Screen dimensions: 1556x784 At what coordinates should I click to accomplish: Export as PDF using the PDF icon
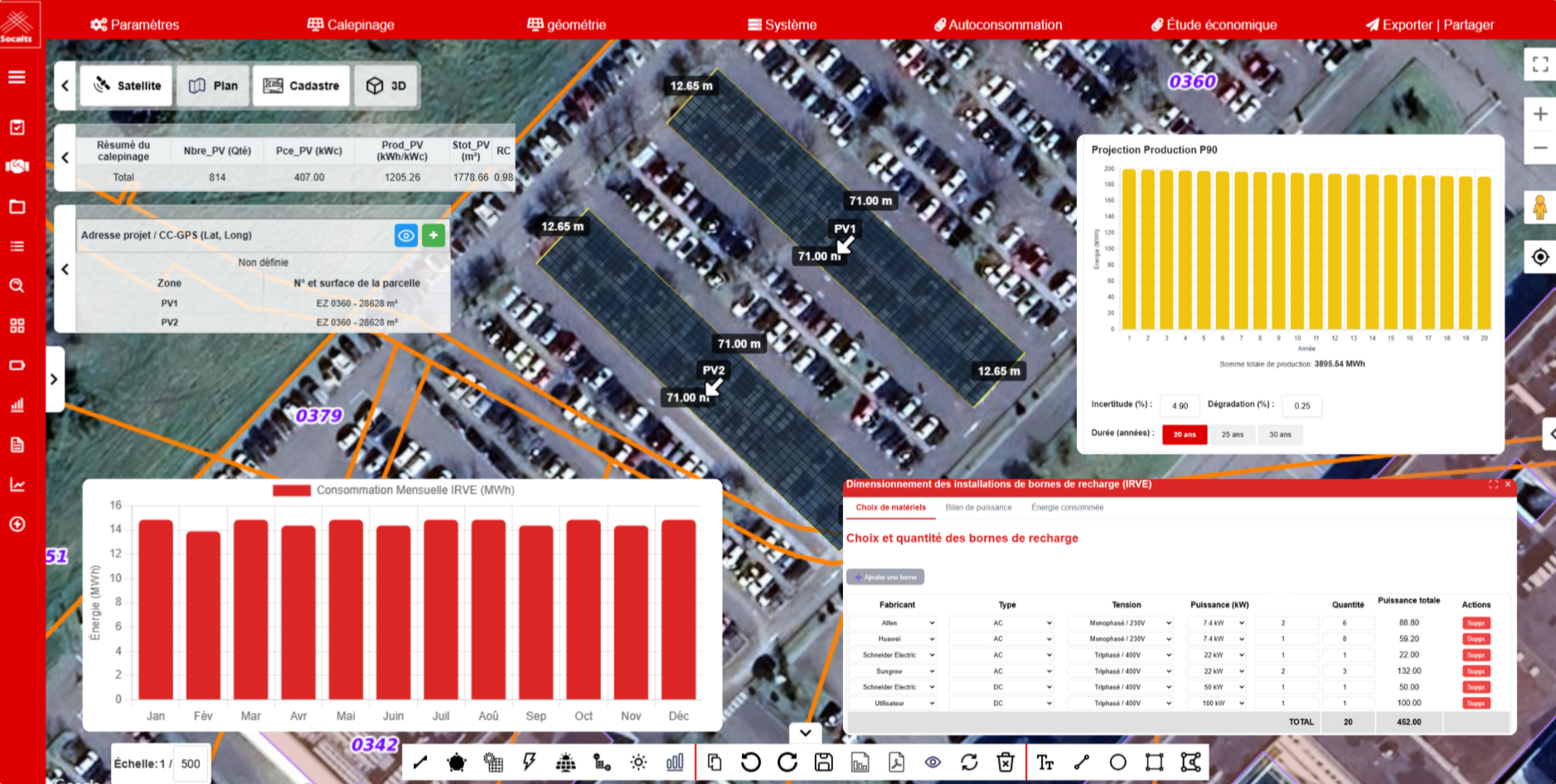[x=896, y=762]
